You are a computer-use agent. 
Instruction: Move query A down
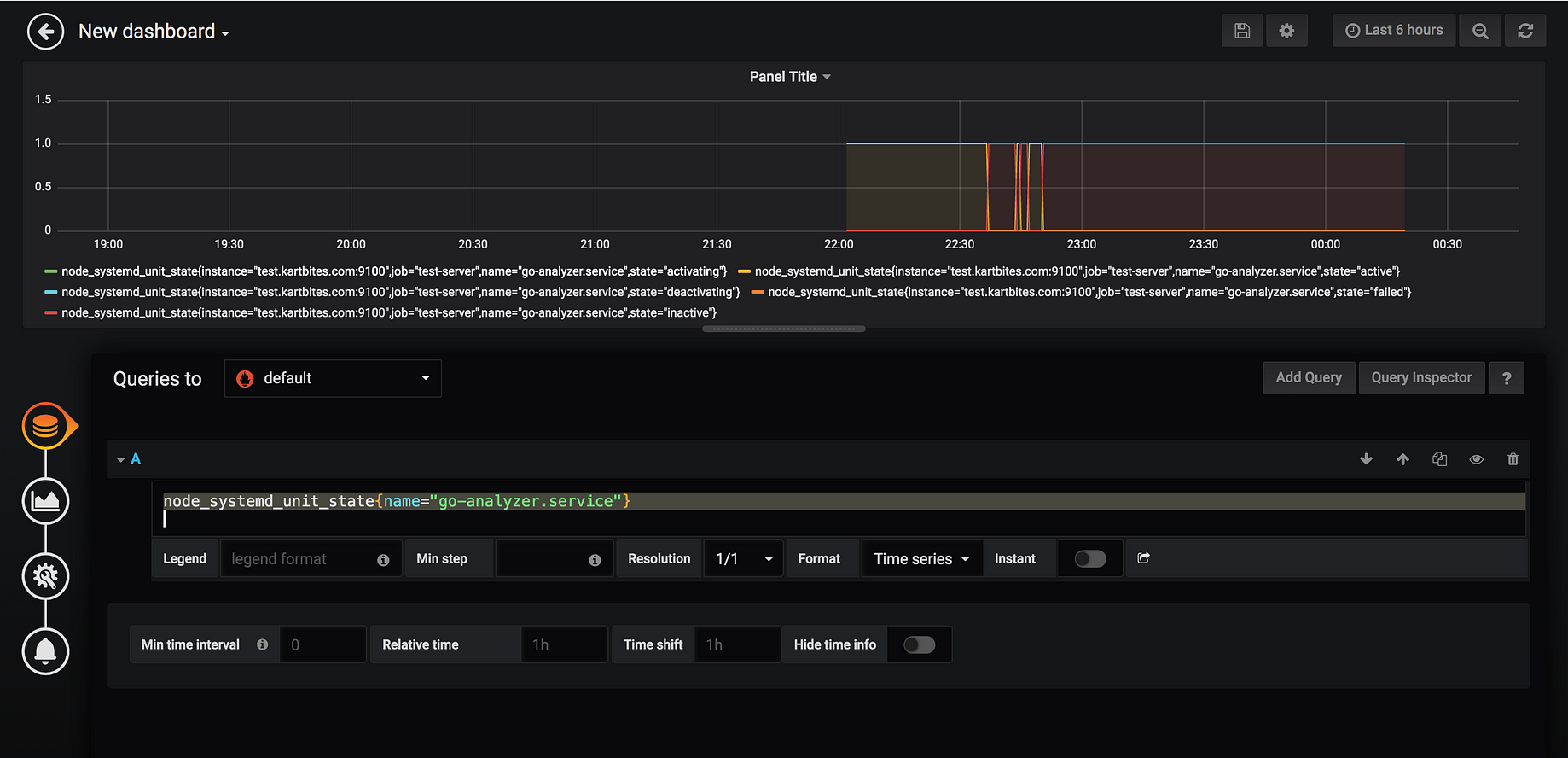pyautogui.click(x=1366, y=459)
